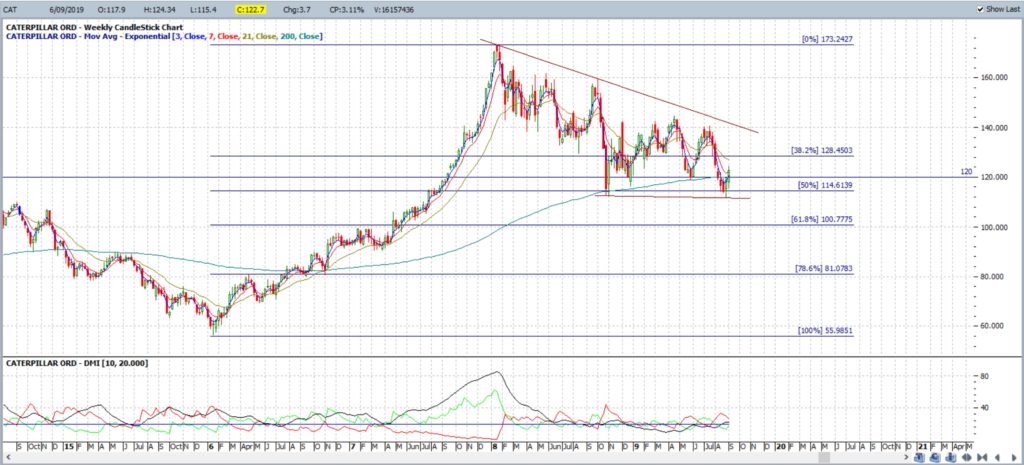Click the [50%] 114.6139 Fibonacci label
Viewport: 1024px width, 465px height.
tap(825, 185)
